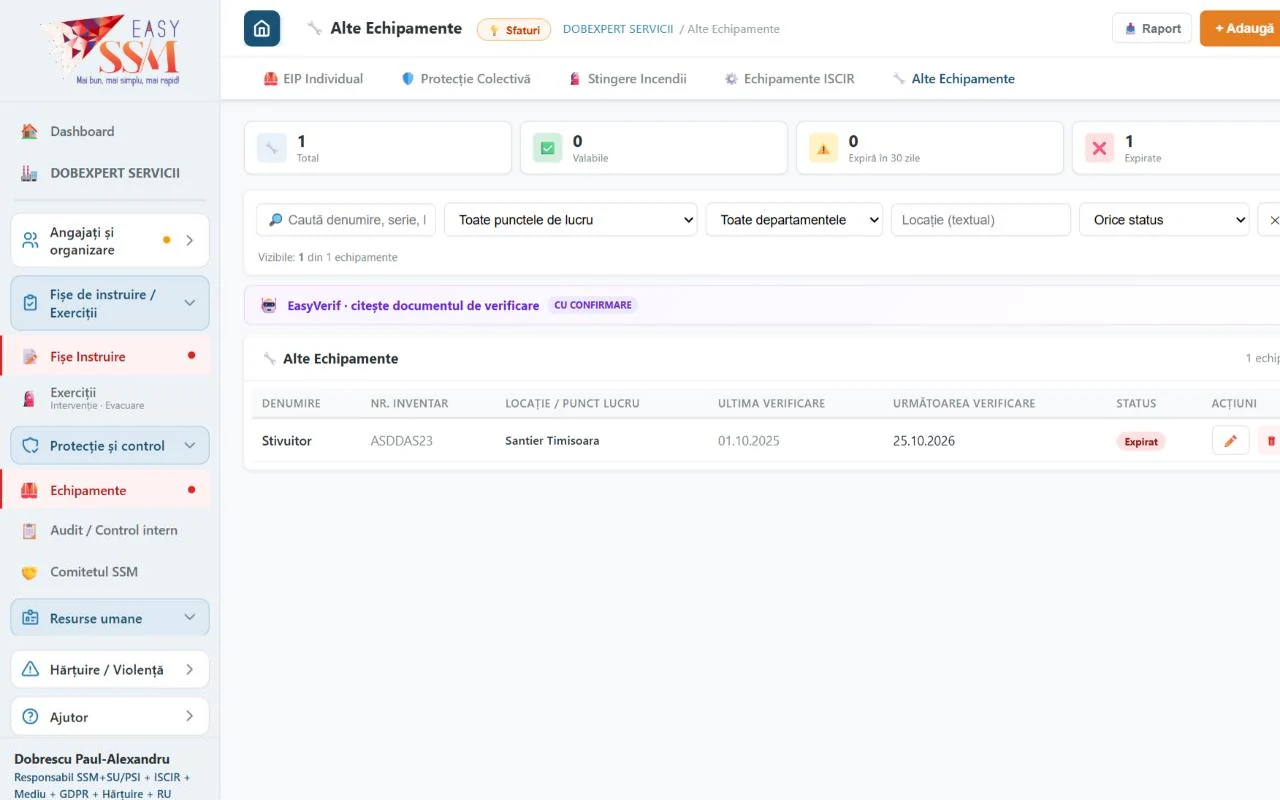This screenshot has height=800, width=1280.
Task: Click the URMĂTOAREA VERIFICARE column header
Action: pyautogui.click(x=964, y=403)
